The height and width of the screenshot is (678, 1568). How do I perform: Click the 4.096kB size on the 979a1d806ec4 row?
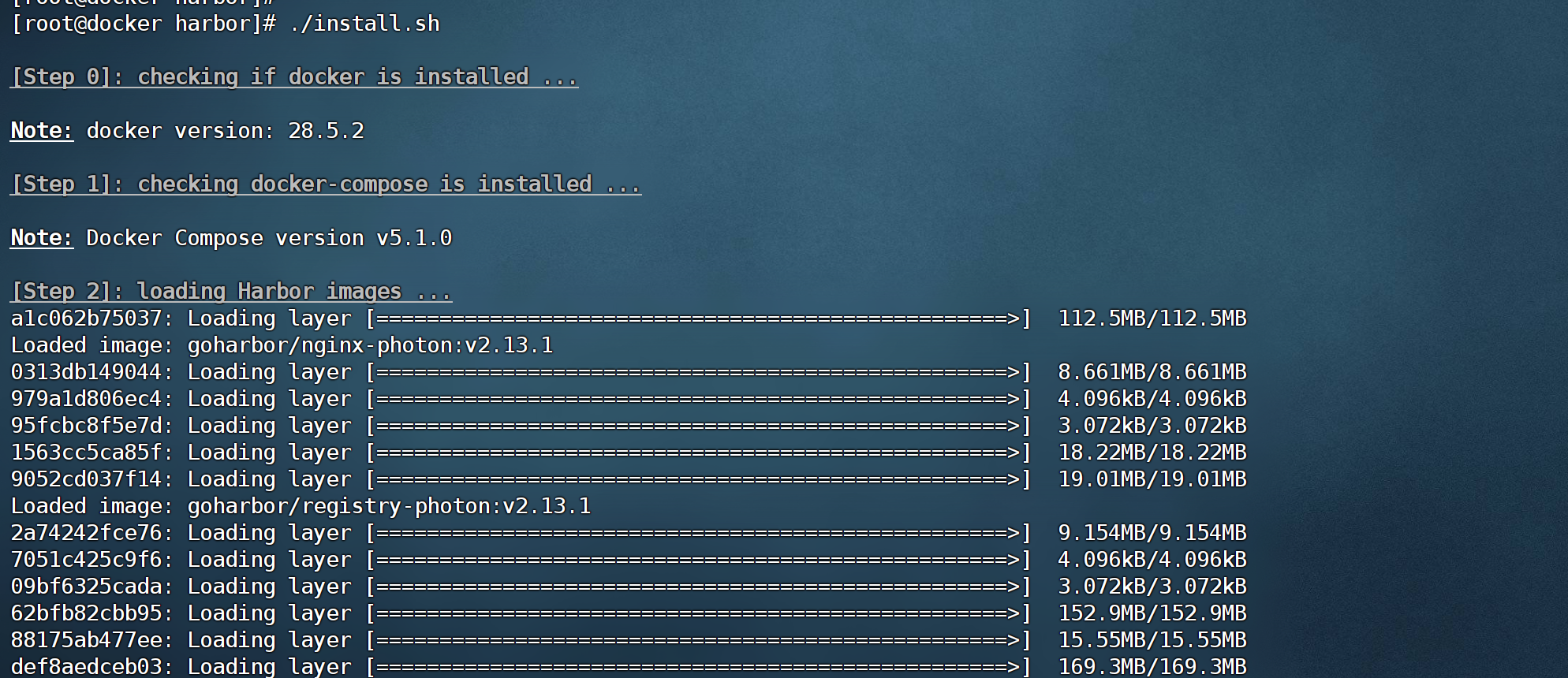tap(1152, 399)
